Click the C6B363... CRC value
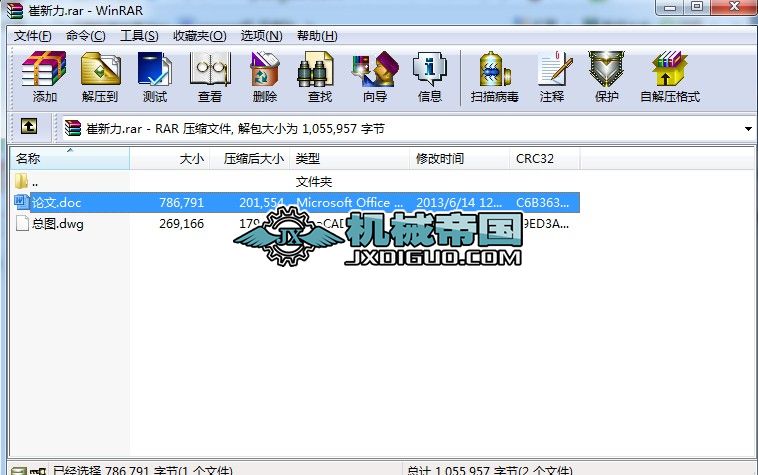758x475 pixels. point(542,202)
